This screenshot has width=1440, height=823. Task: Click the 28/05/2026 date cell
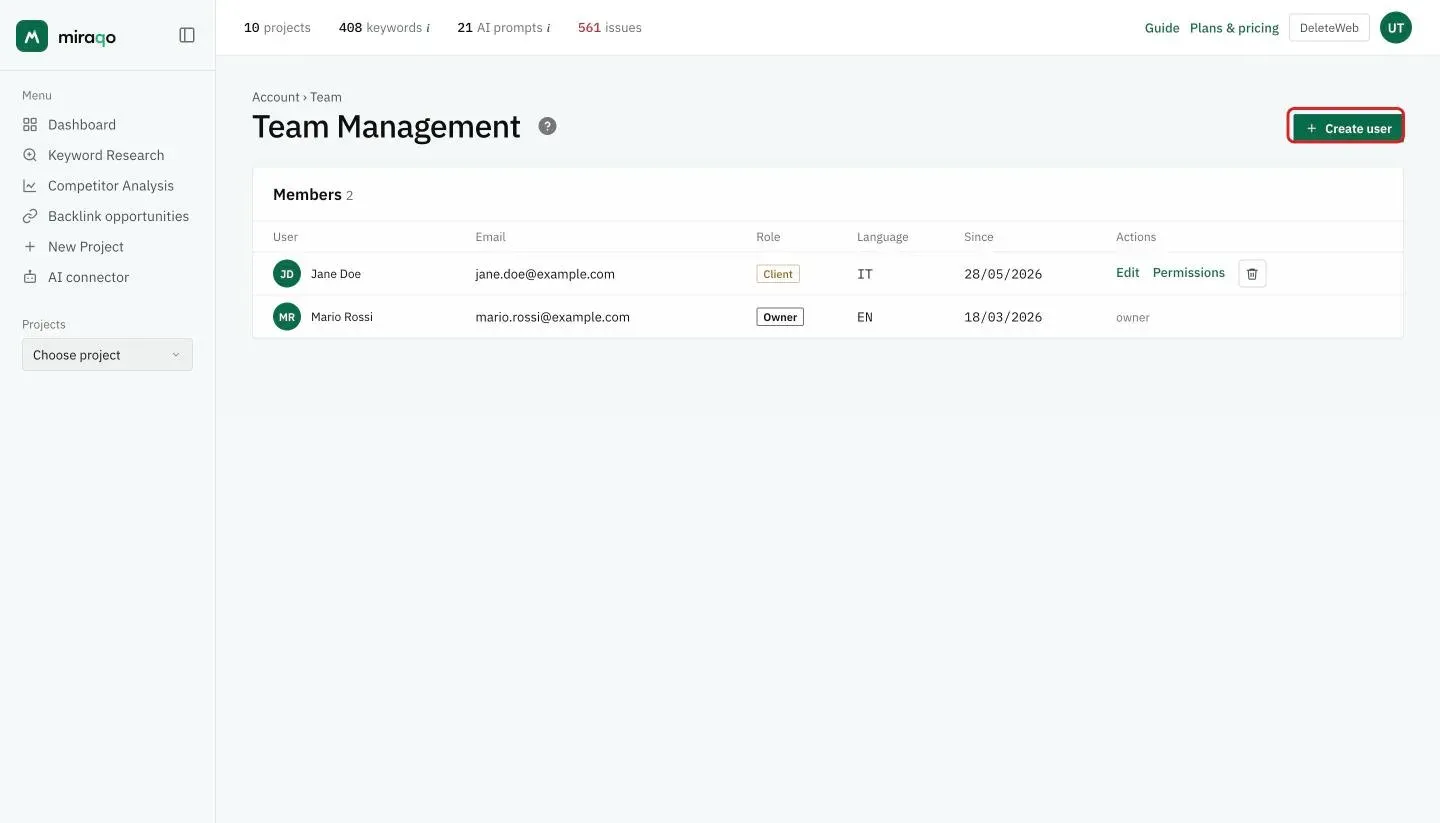click(x=1003, y=274)
